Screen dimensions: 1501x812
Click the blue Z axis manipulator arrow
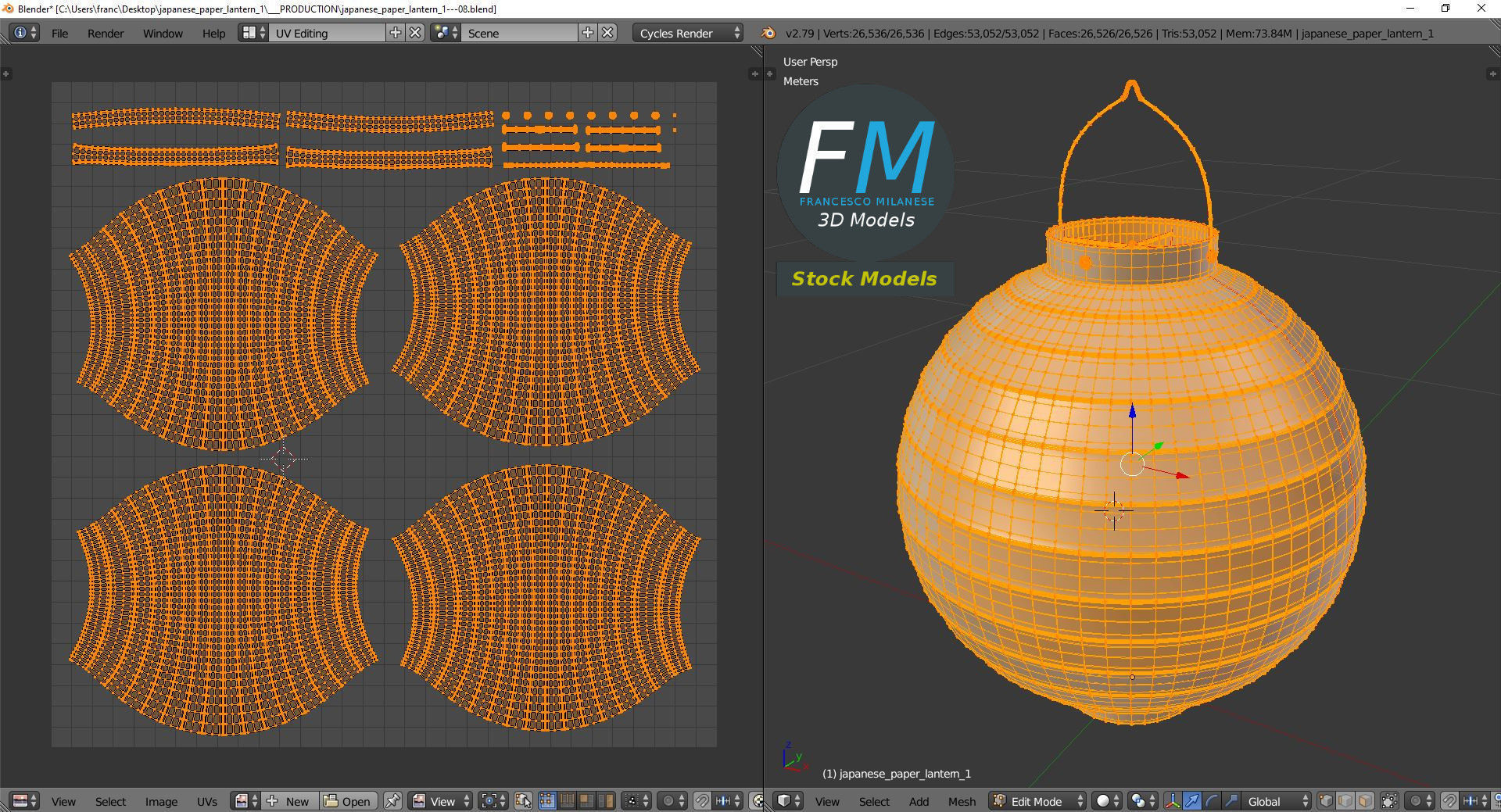[1132, 412]
